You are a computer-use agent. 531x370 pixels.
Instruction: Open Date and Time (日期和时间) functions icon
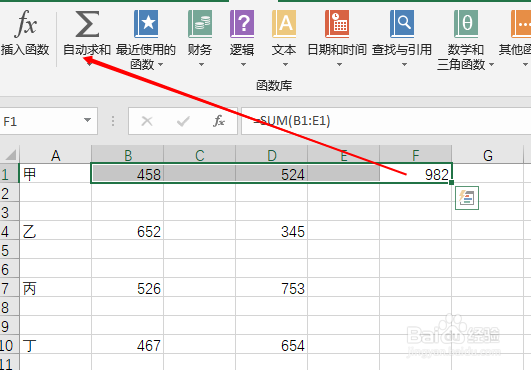click(x=337, y=24)
